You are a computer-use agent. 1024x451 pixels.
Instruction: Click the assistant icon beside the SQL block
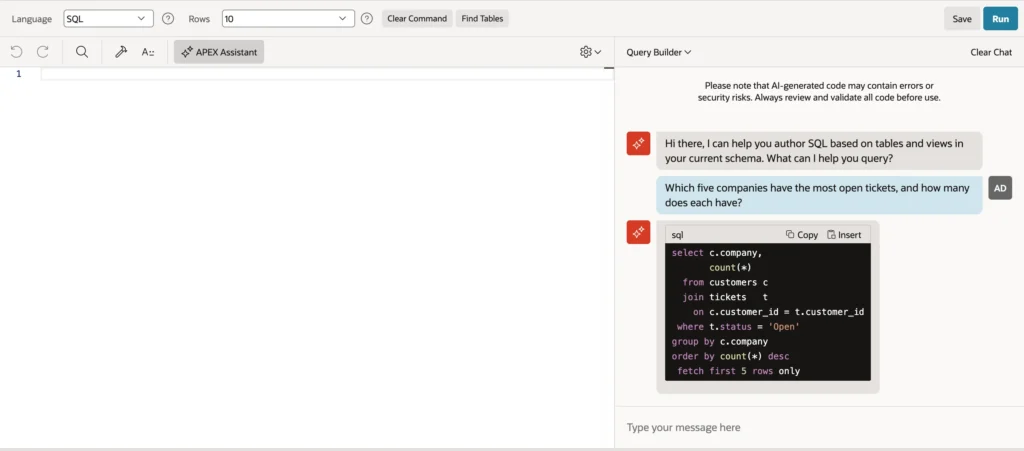(x=638, y=232)
